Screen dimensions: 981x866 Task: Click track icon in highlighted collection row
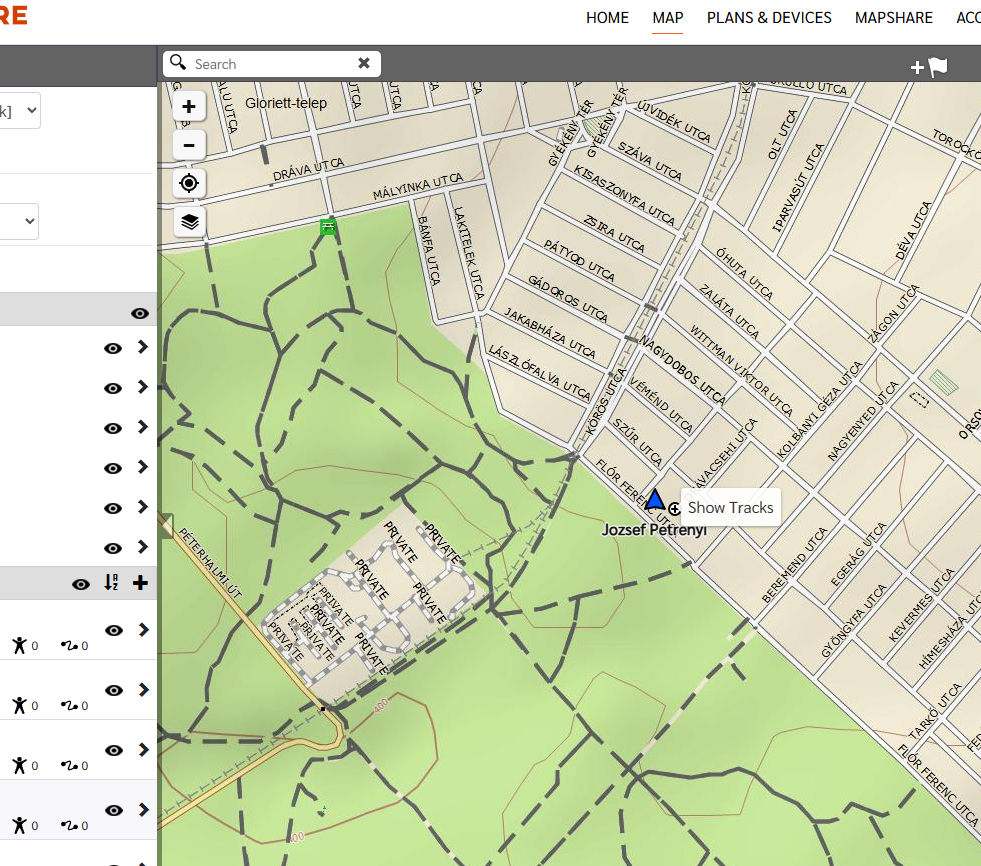pos(69,825)
